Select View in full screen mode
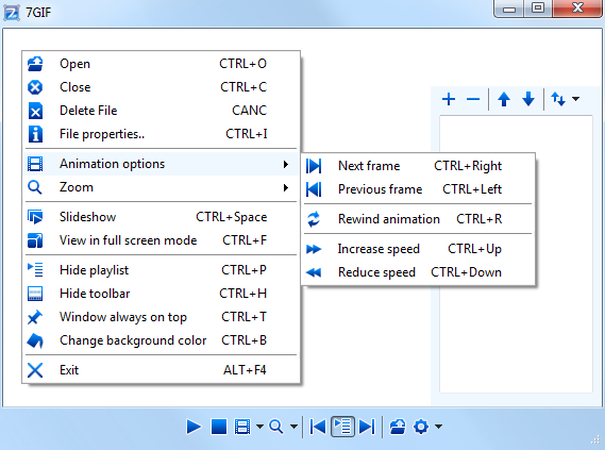605x450 pixels. 161,240
